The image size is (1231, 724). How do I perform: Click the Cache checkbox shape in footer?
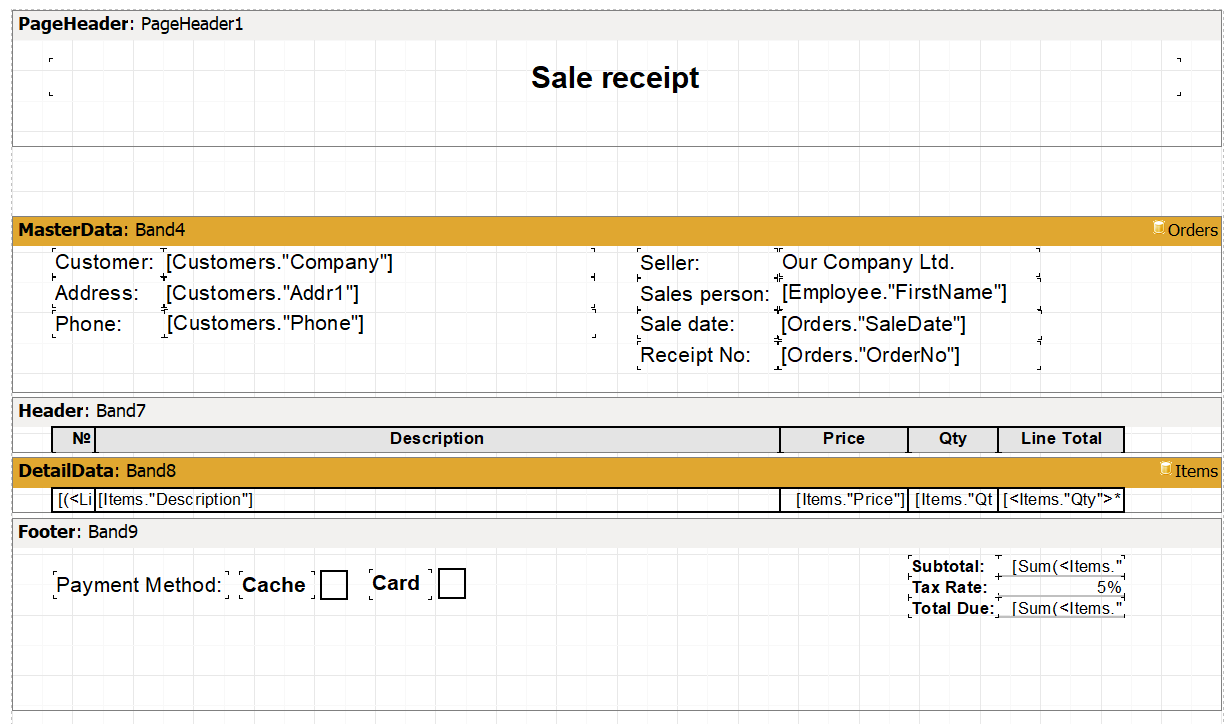(x=334, y=585)
